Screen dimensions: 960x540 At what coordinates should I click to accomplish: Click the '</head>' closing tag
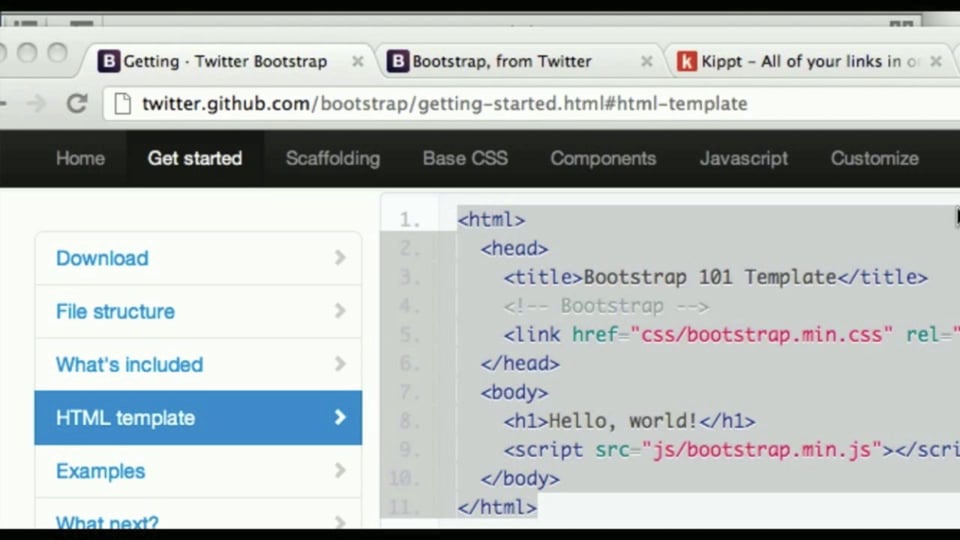[x=520, y=364]
